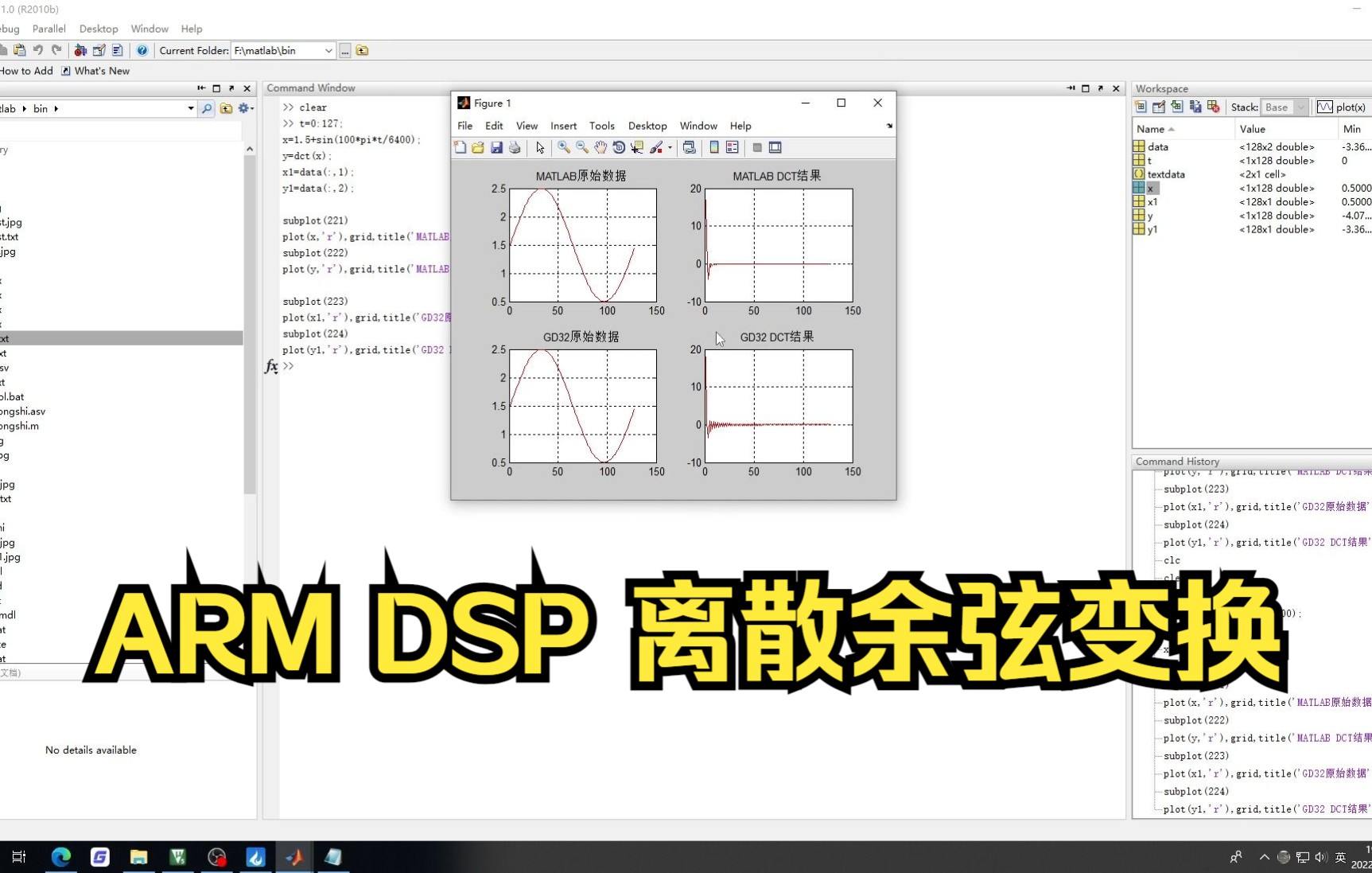
Task: Activate the Pan tool in Figure 1 toolbar
Action: [x=600, y=147]
